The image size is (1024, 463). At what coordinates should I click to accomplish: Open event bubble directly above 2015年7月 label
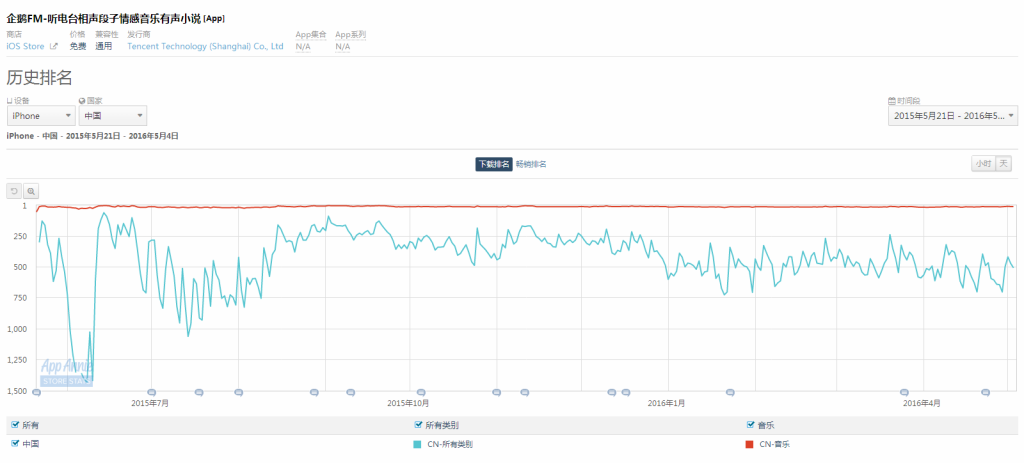click(152, 392)
